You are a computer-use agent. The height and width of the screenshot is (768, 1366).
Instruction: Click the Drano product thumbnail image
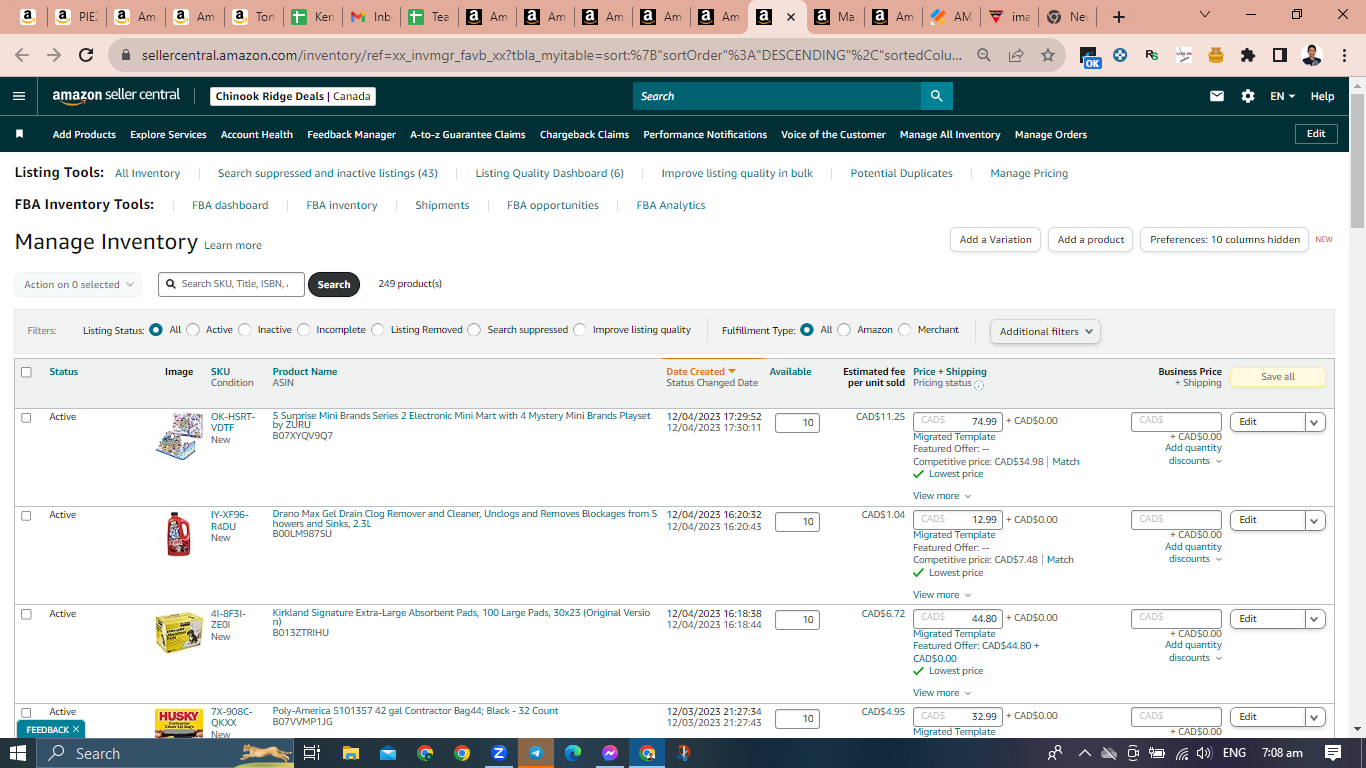[x=179, y=534]
